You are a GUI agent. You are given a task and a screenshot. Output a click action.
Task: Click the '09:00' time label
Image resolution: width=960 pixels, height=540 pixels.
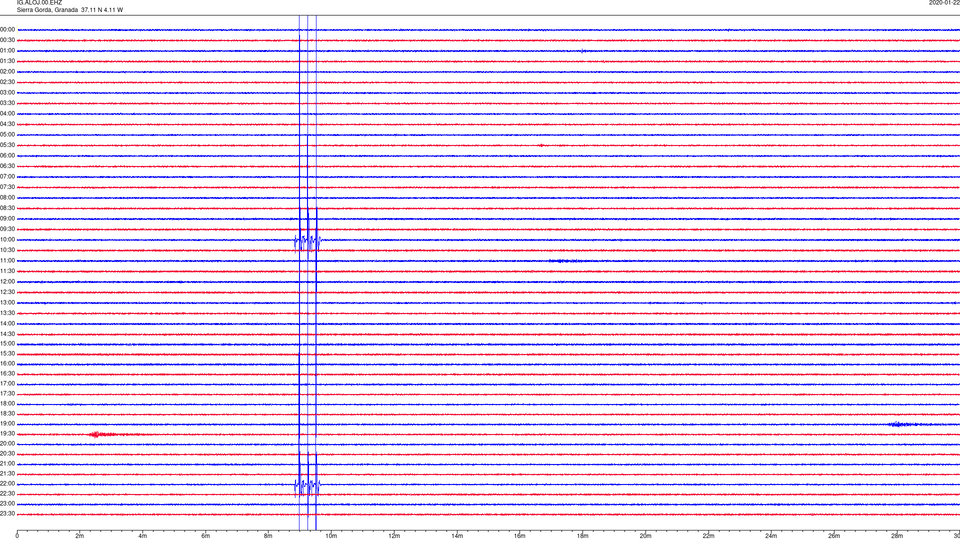(8, 219)
